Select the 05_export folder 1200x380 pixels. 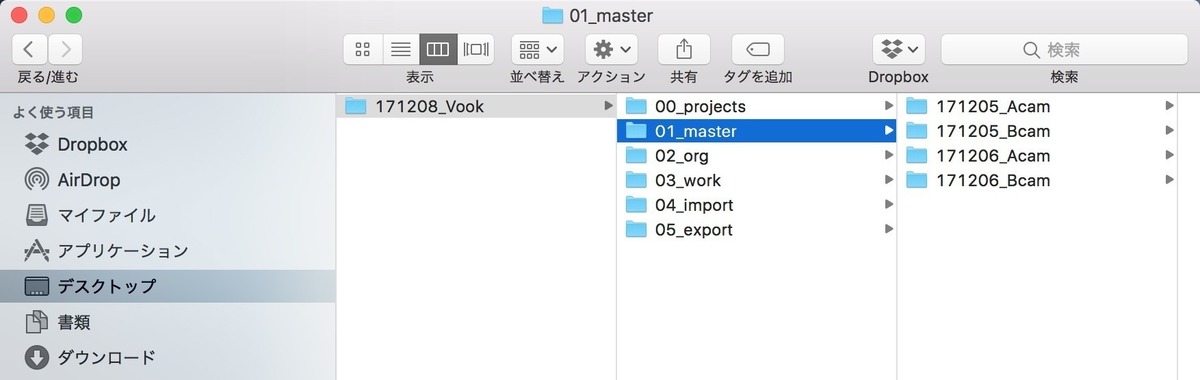[757, 230]
